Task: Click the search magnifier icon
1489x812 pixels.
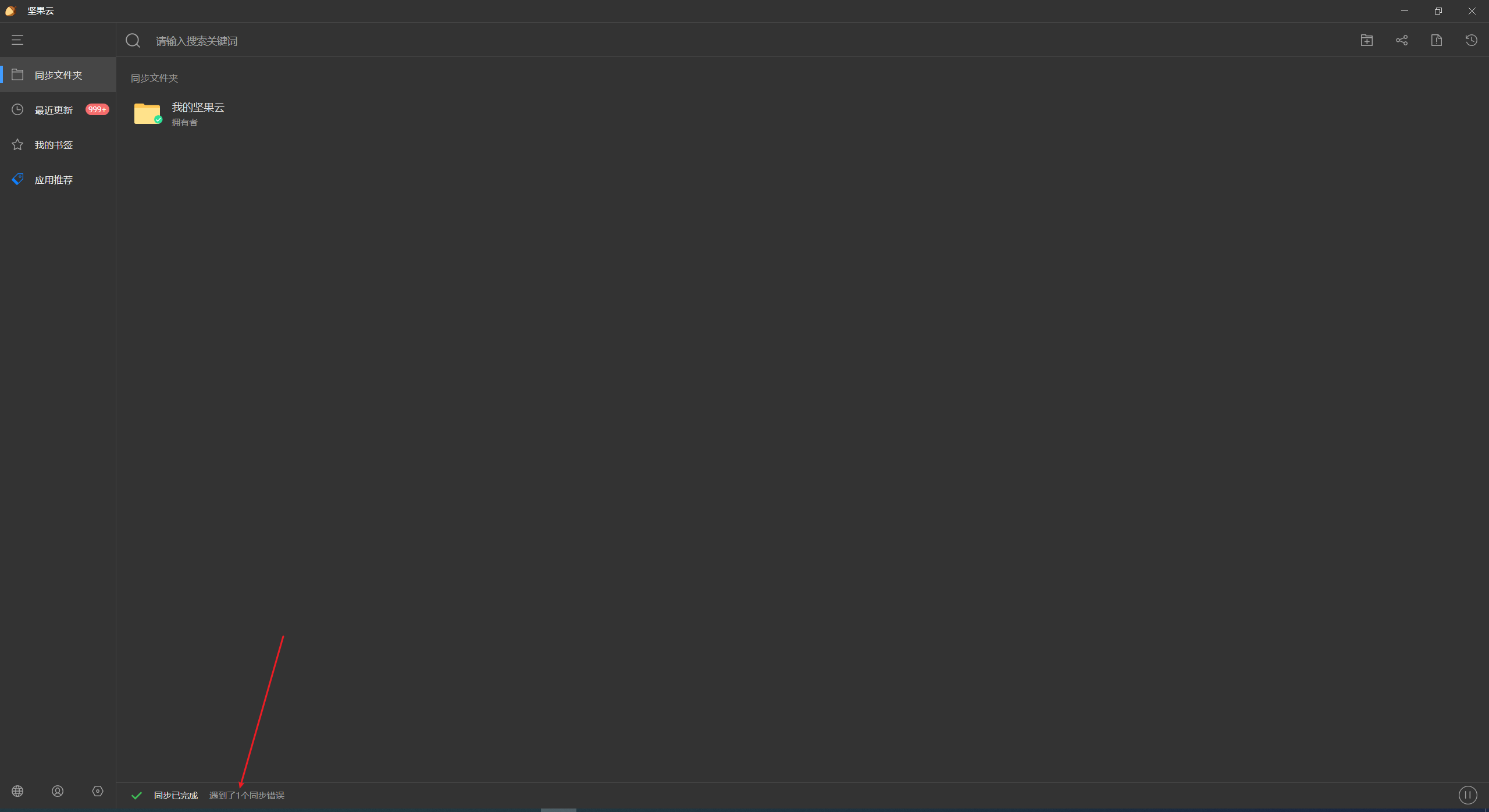Action: [x=133, y=40]
